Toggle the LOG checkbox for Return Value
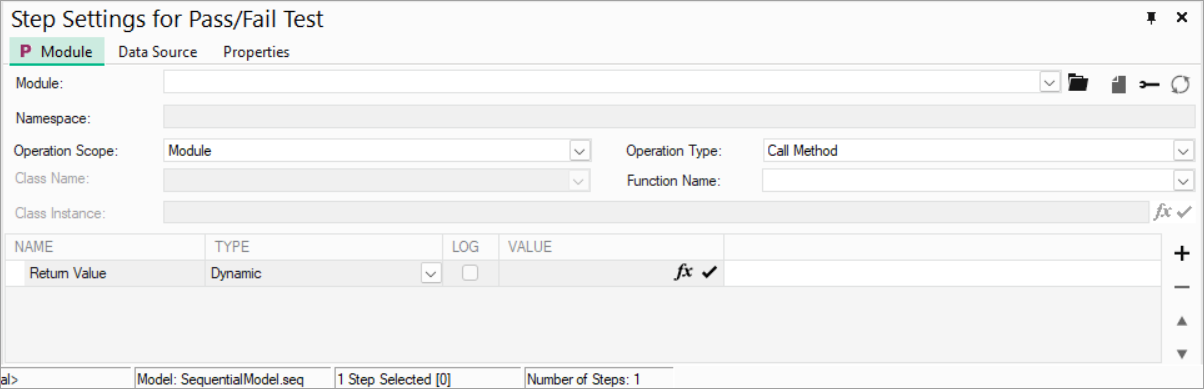 point(469,272)
